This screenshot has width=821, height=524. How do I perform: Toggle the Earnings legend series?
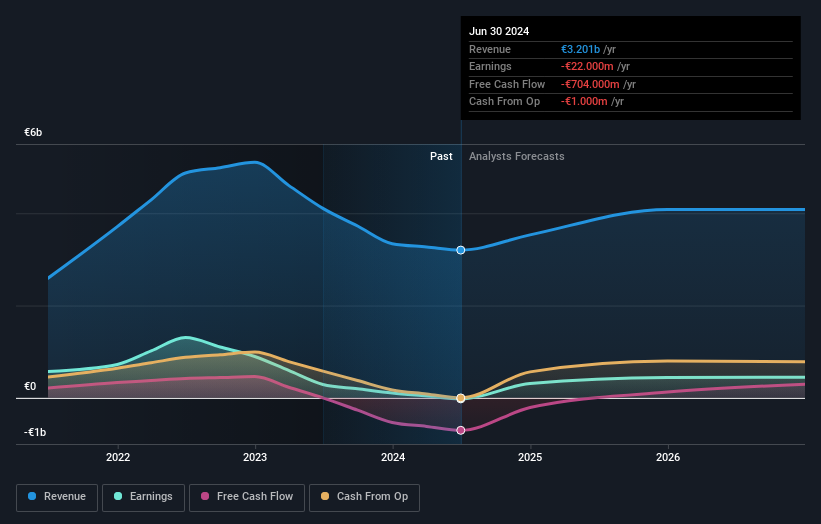[x=143, y=497]
